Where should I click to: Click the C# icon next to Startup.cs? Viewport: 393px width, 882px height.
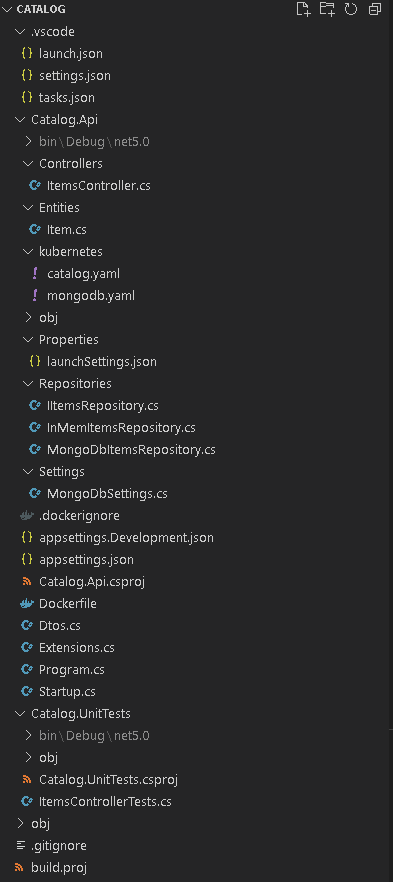tap(26, 691)
